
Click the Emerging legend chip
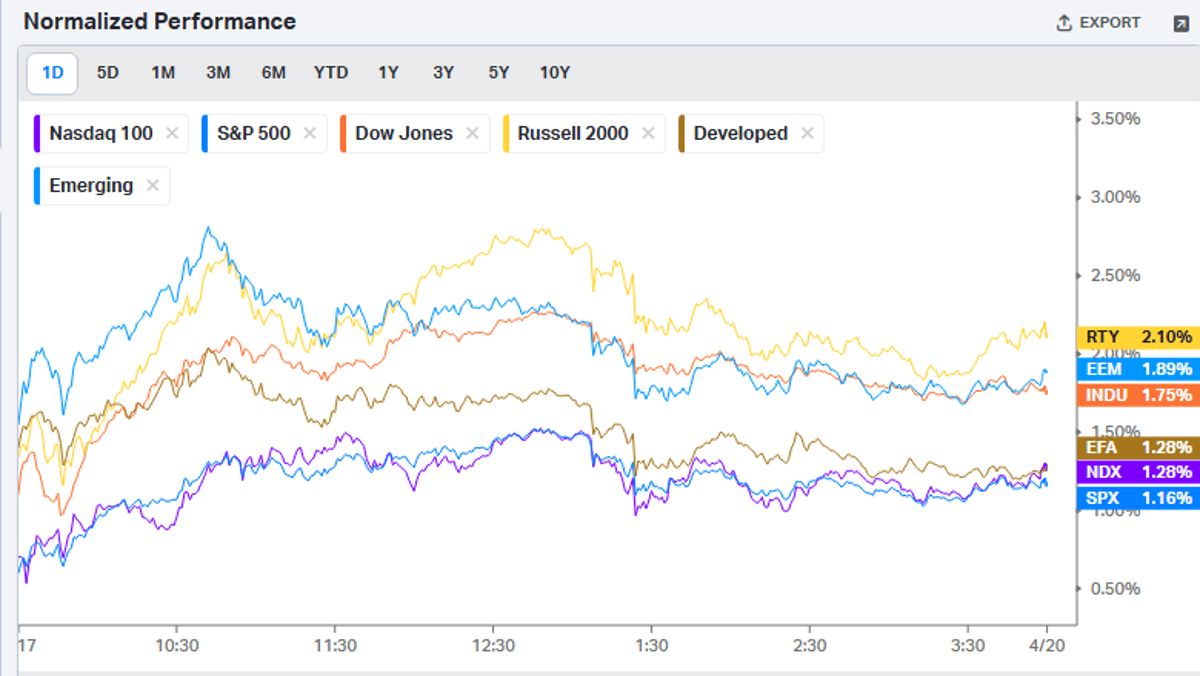point(95,185)
